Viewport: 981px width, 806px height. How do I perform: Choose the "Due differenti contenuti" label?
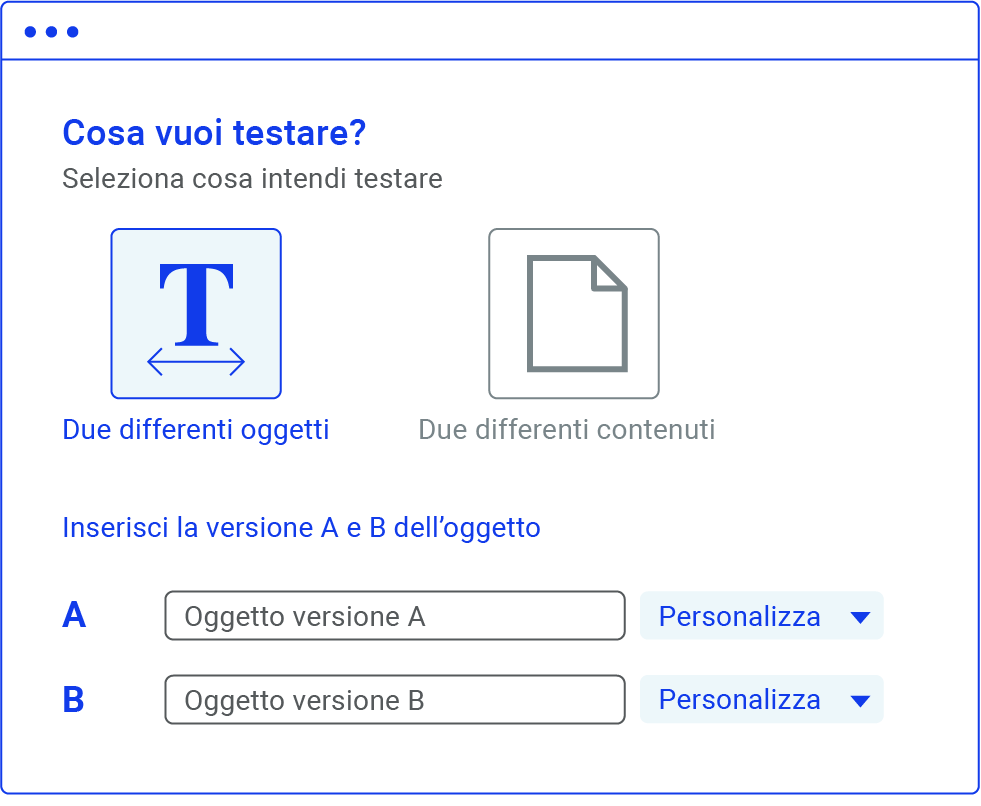(x=566, y=430)
